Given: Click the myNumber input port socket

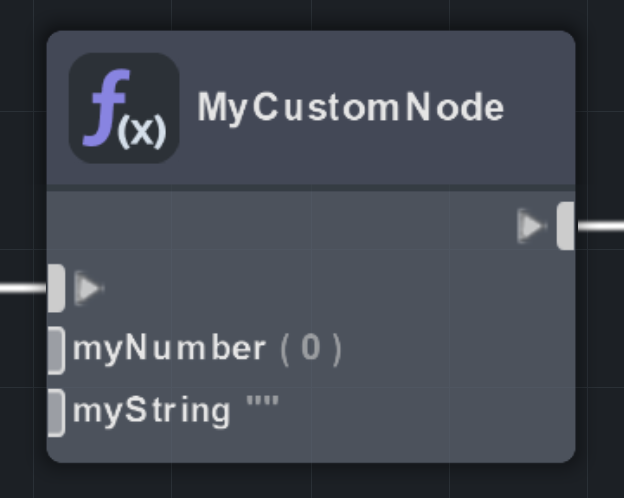Looking at the screenshot, I should [x=56, y=349].
